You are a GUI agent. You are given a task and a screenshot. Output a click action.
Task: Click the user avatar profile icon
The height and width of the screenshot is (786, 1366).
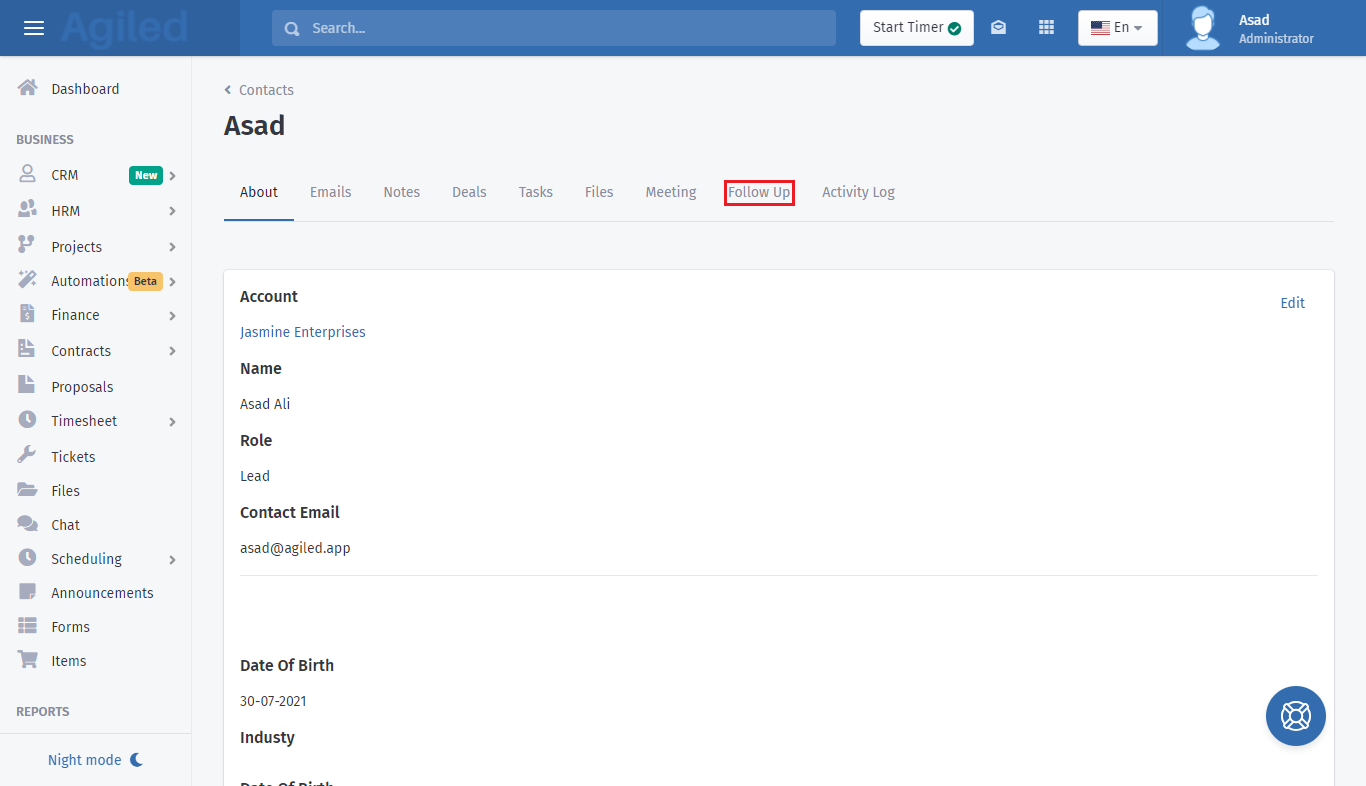pyautogui.click(x=1202, y=28)
